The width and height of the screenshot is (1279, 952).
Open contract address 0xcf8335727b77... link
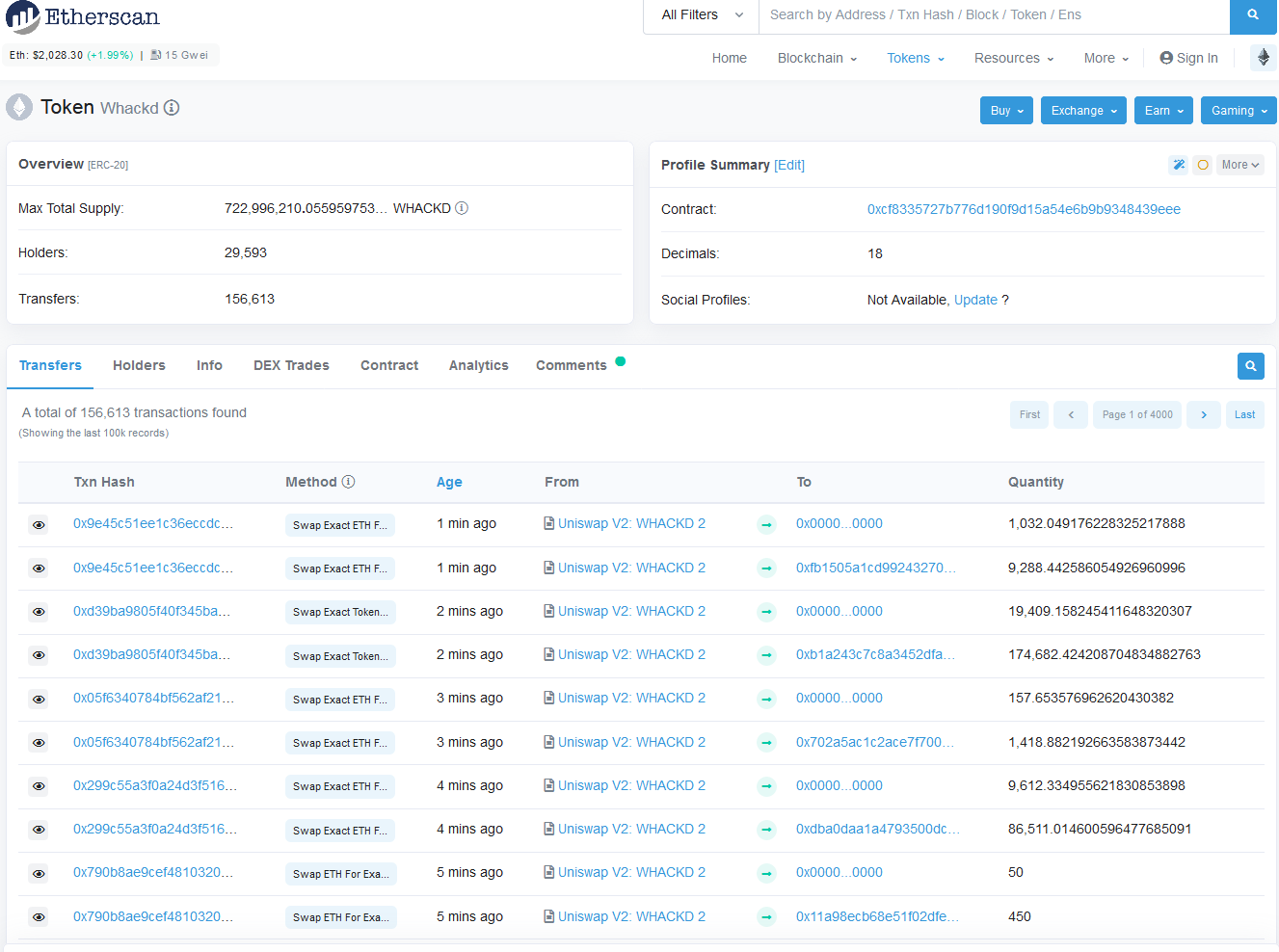click(1024, 209)
